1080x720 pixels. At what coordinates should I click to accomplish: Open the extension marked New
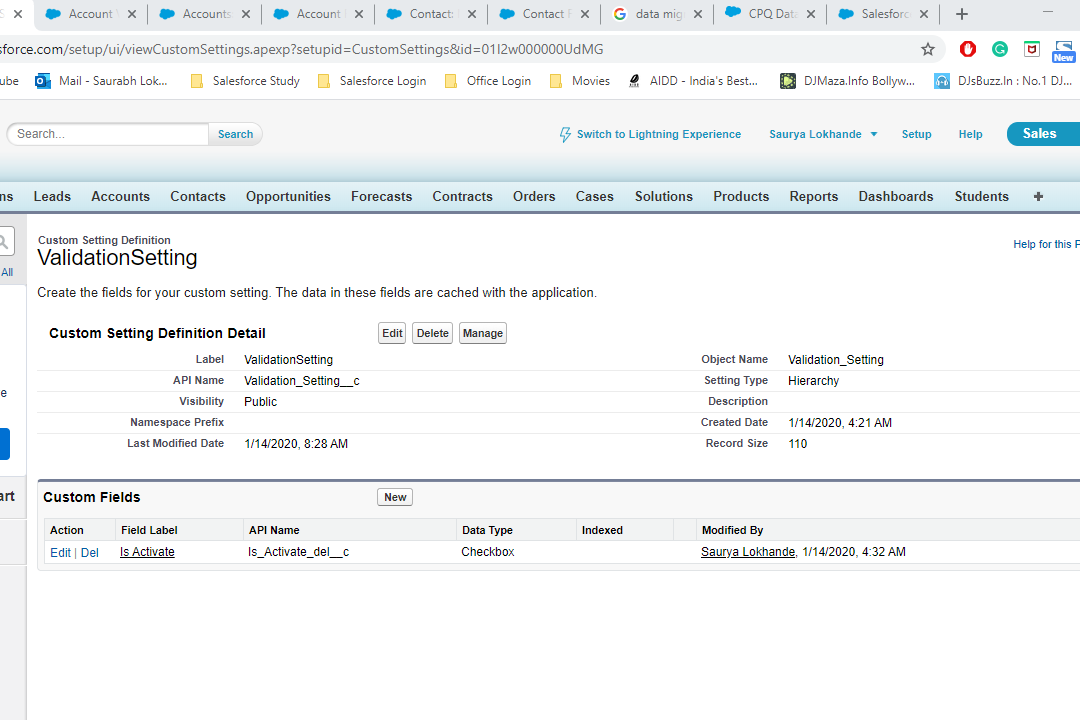point(1063,51)
